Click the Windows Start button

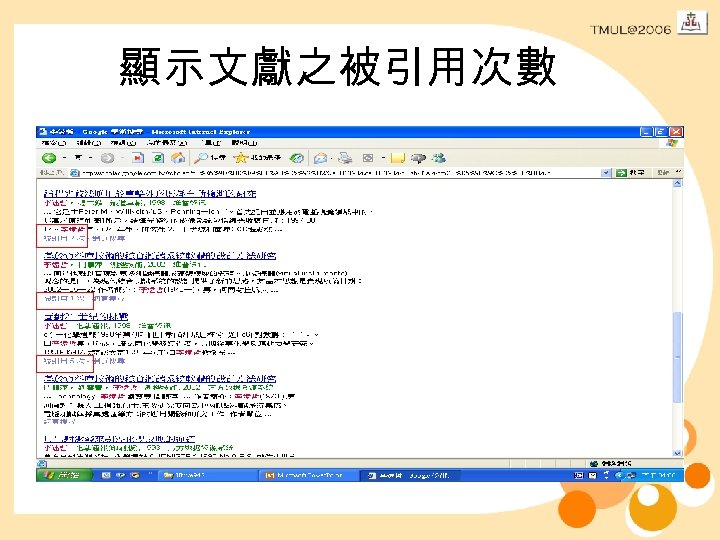pos(63,475)
